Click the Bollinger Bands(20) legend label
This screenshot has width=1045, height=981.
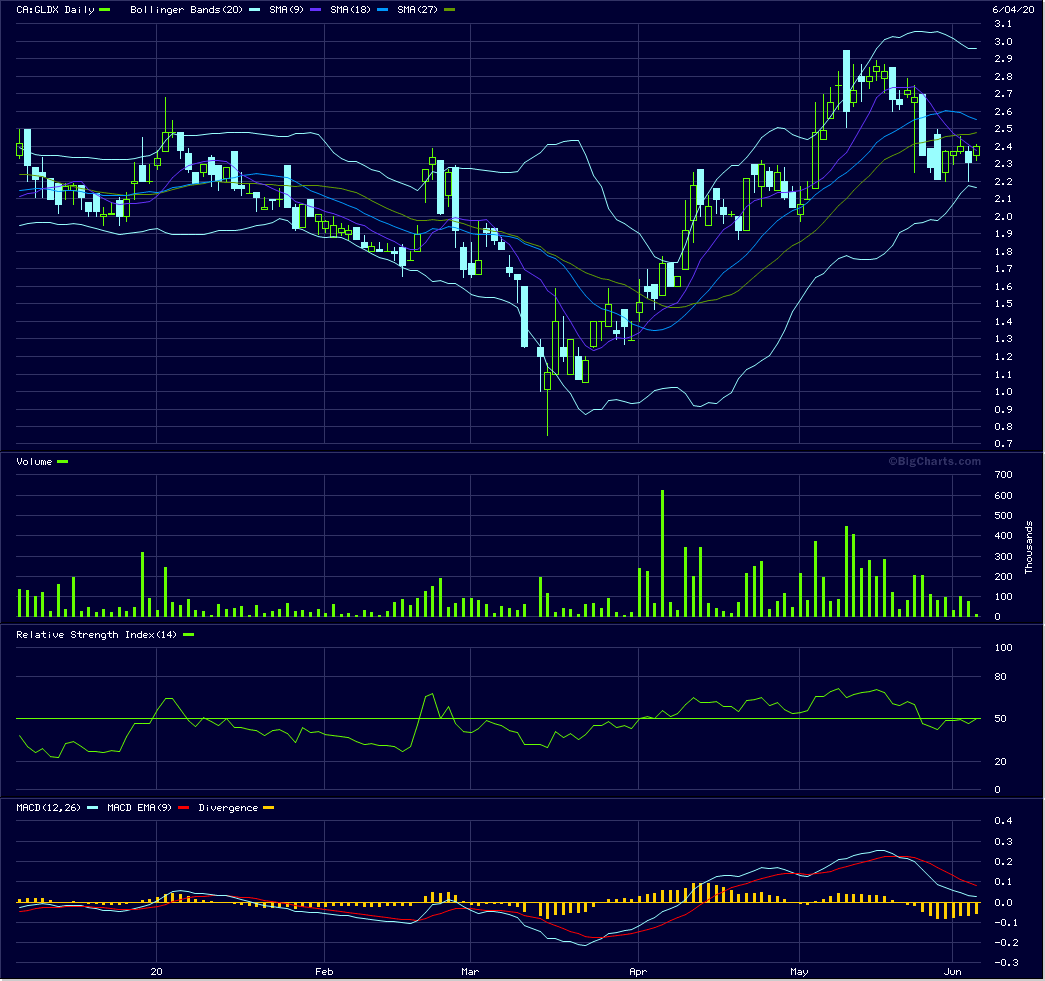[x=187, y=10]
